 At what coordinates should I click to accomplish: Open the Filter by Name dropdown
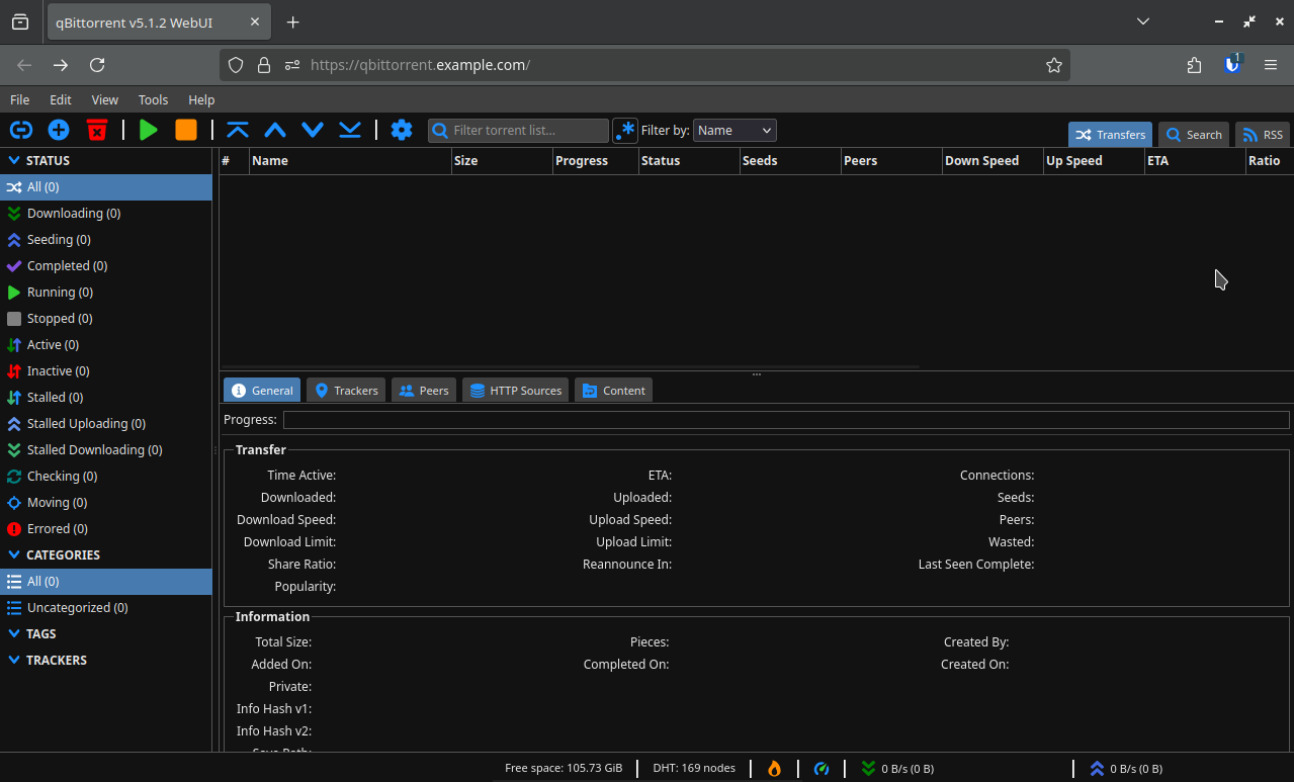click(734, 131)
